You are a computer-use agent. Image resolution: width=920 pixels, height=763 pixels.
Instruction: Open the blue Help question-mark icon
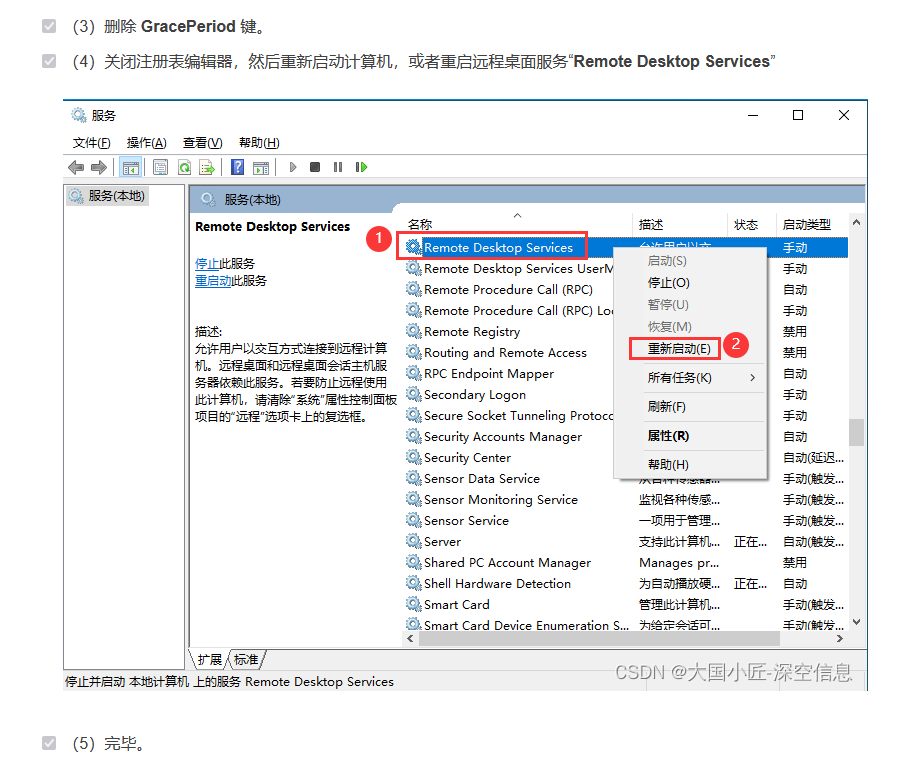(x=238, y=167)
